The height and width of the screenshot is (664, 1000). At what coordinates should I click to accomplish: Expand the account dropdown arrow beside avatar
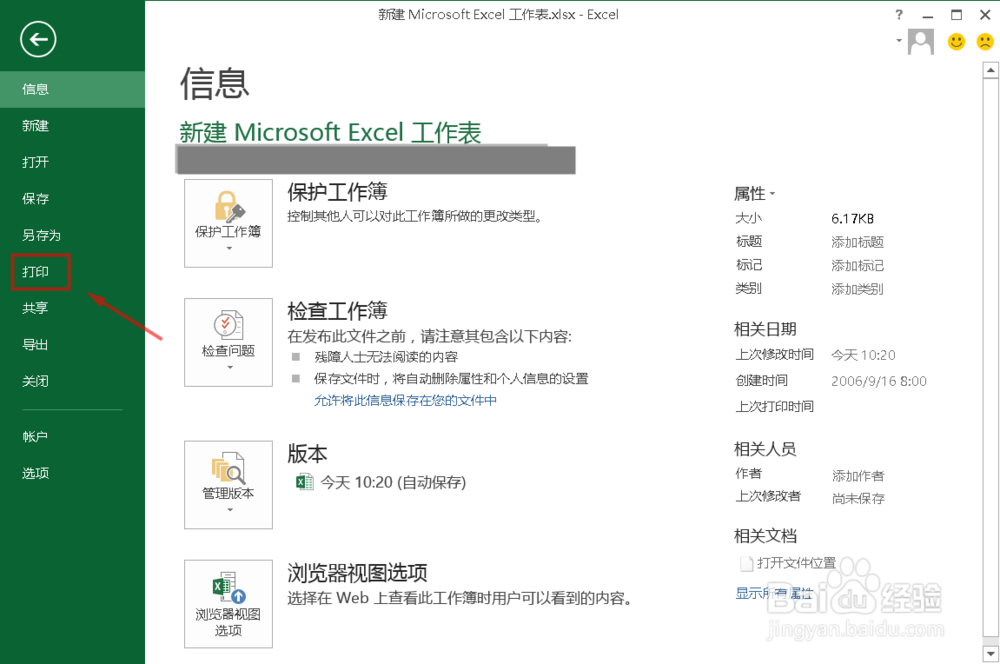pos(899,40)
